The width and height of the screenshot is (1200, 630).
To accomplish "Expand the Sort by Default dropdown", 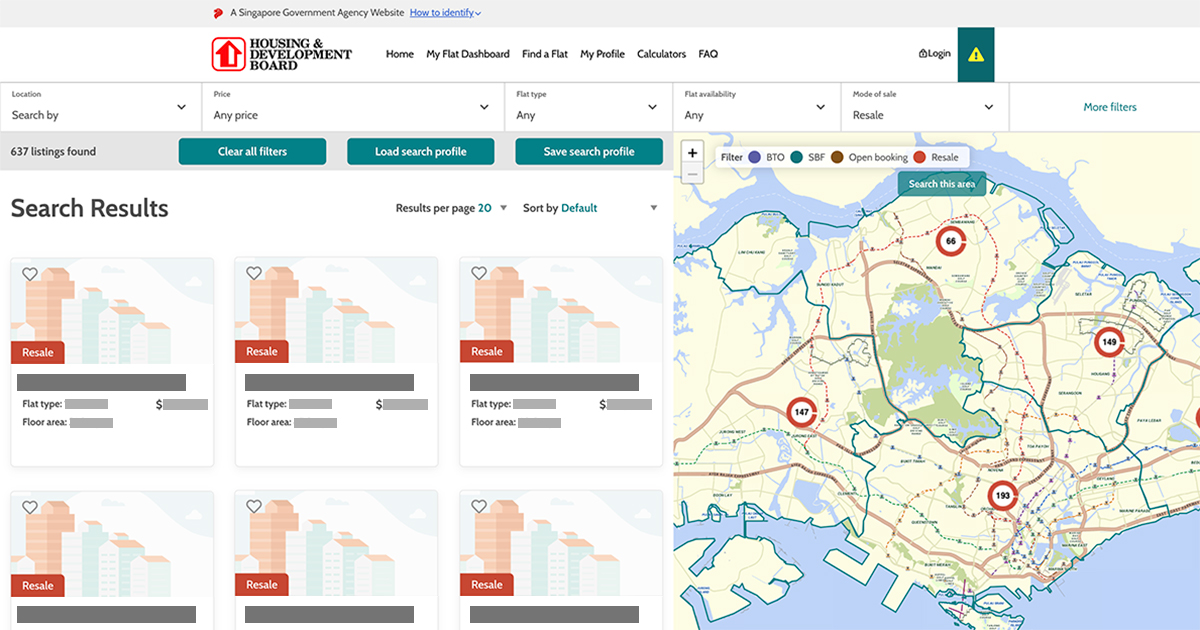I will [586, 208].
